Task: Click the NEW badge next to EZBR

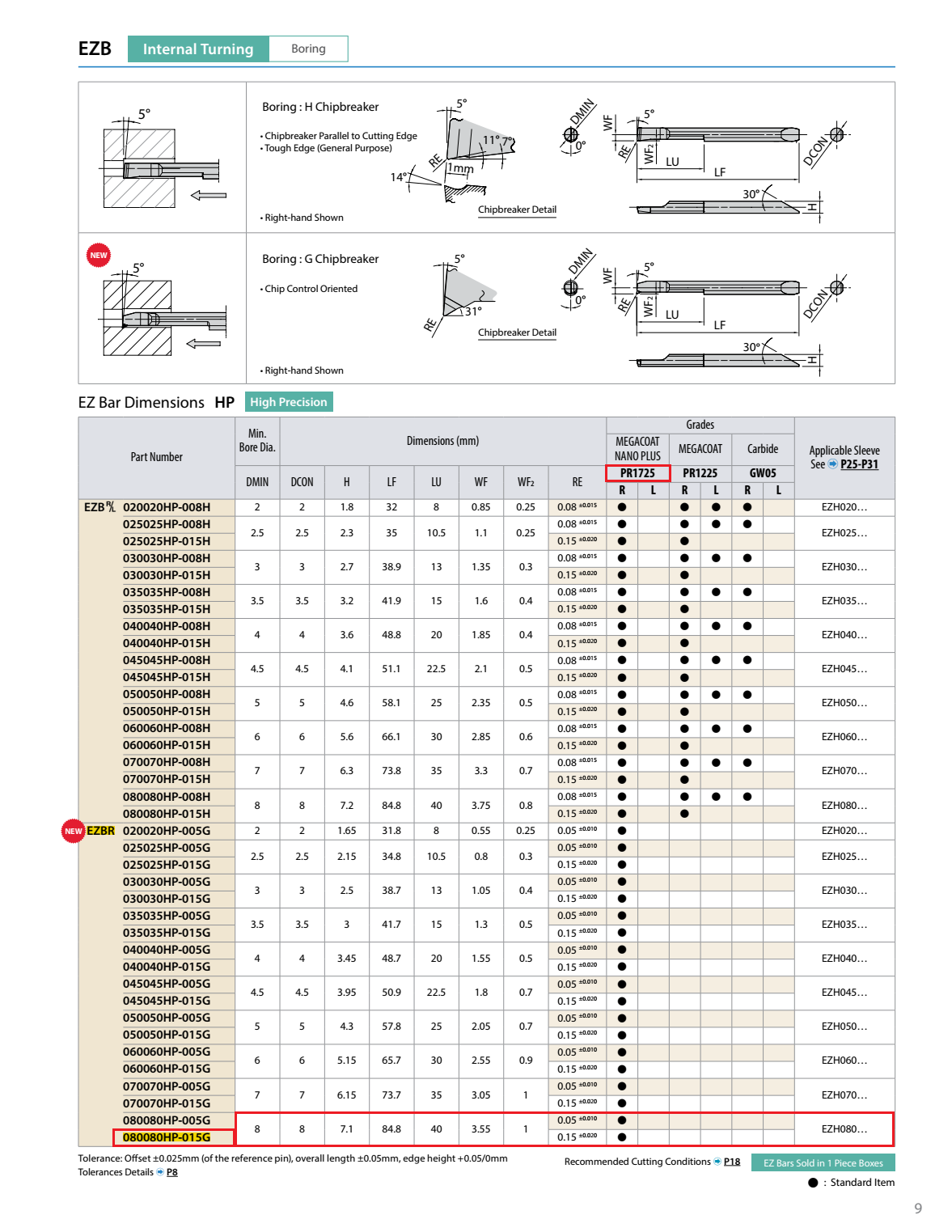Action: [74, 831]
